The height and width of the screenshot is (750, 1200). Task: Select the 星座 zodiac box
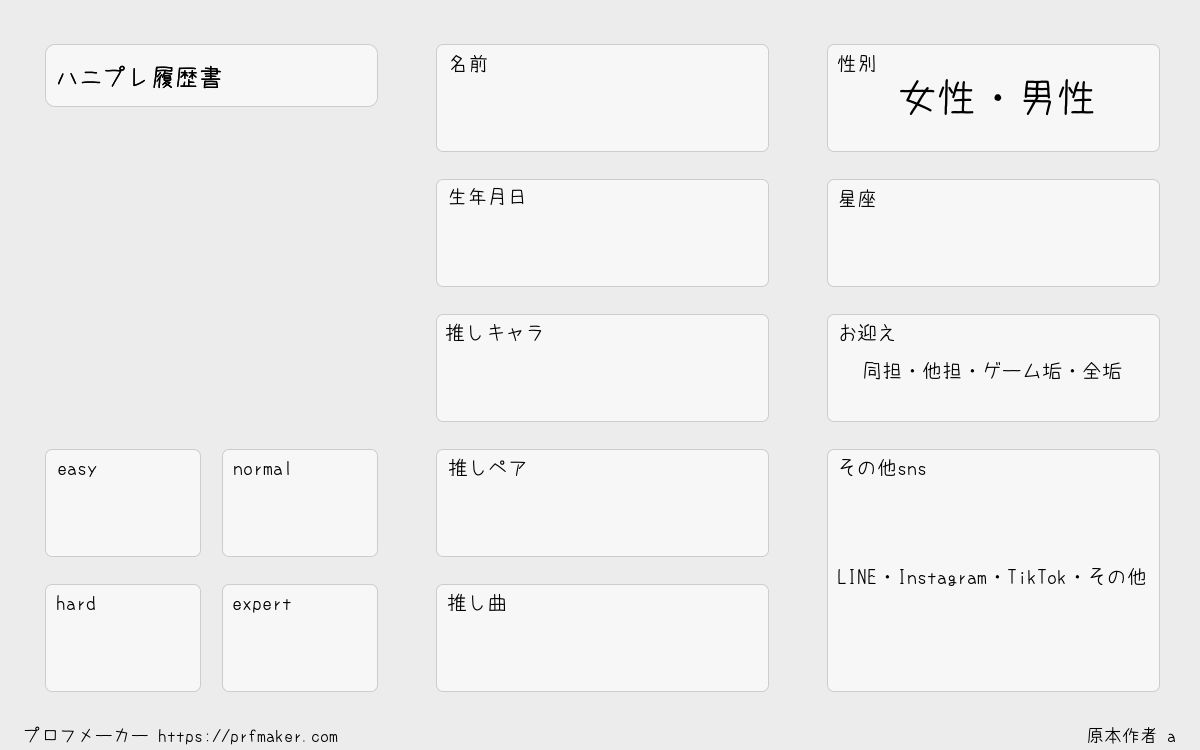point(993,233)
